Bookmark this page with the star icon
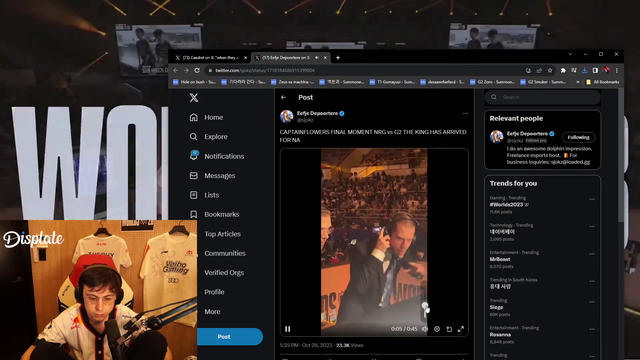 tap(550, 70)
